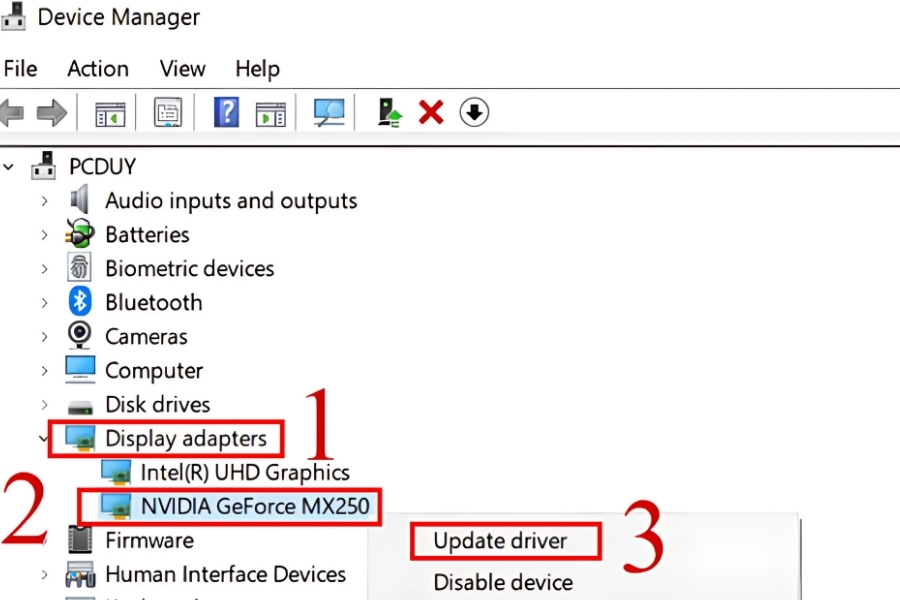Choose Disable device from context menu

pyautogui.click(x=503, y=582)
